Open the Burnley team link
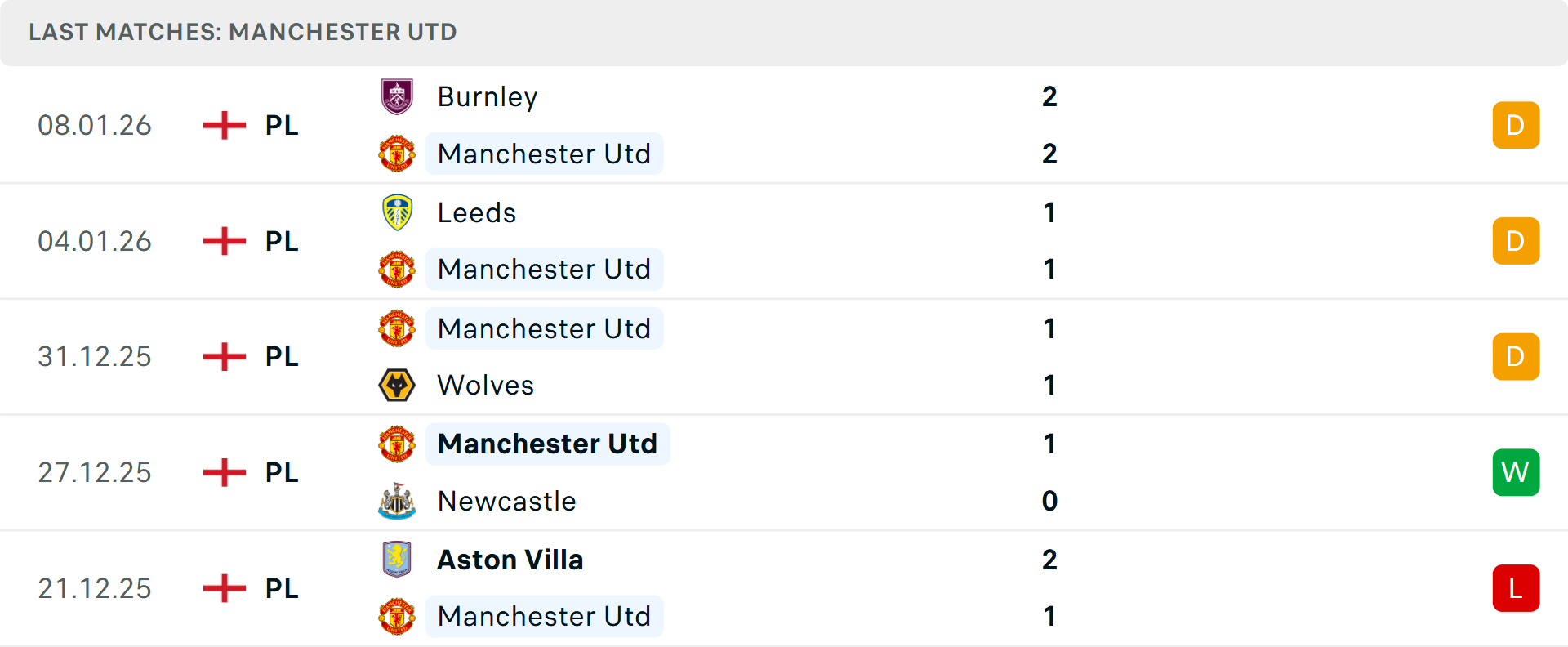This screenshot has width=1568, height=647. point(488,96)
